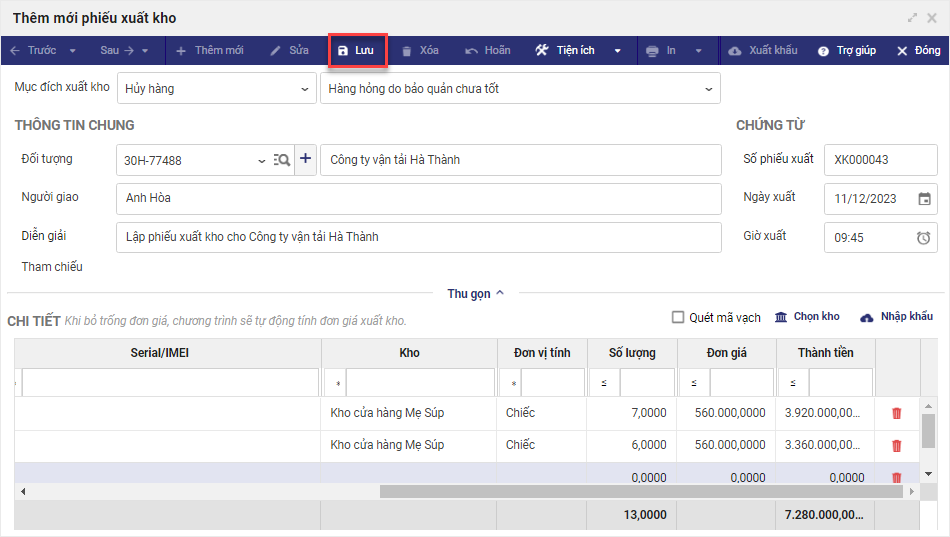Delete the first Kho cửa hàng row

point(896,413)
